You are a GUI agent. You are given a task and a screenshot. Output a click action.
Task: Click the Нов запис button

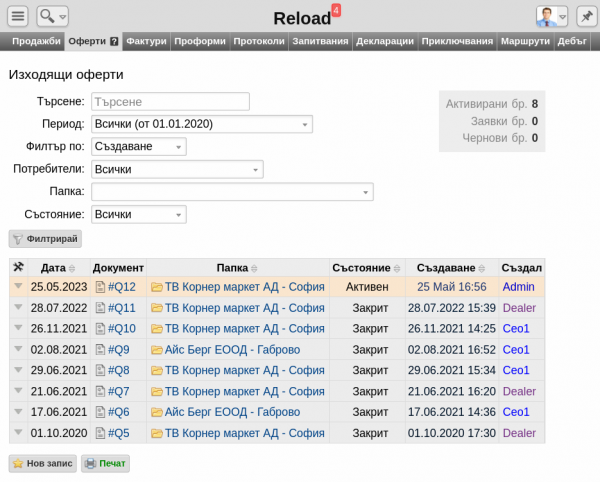coord(42,464)
